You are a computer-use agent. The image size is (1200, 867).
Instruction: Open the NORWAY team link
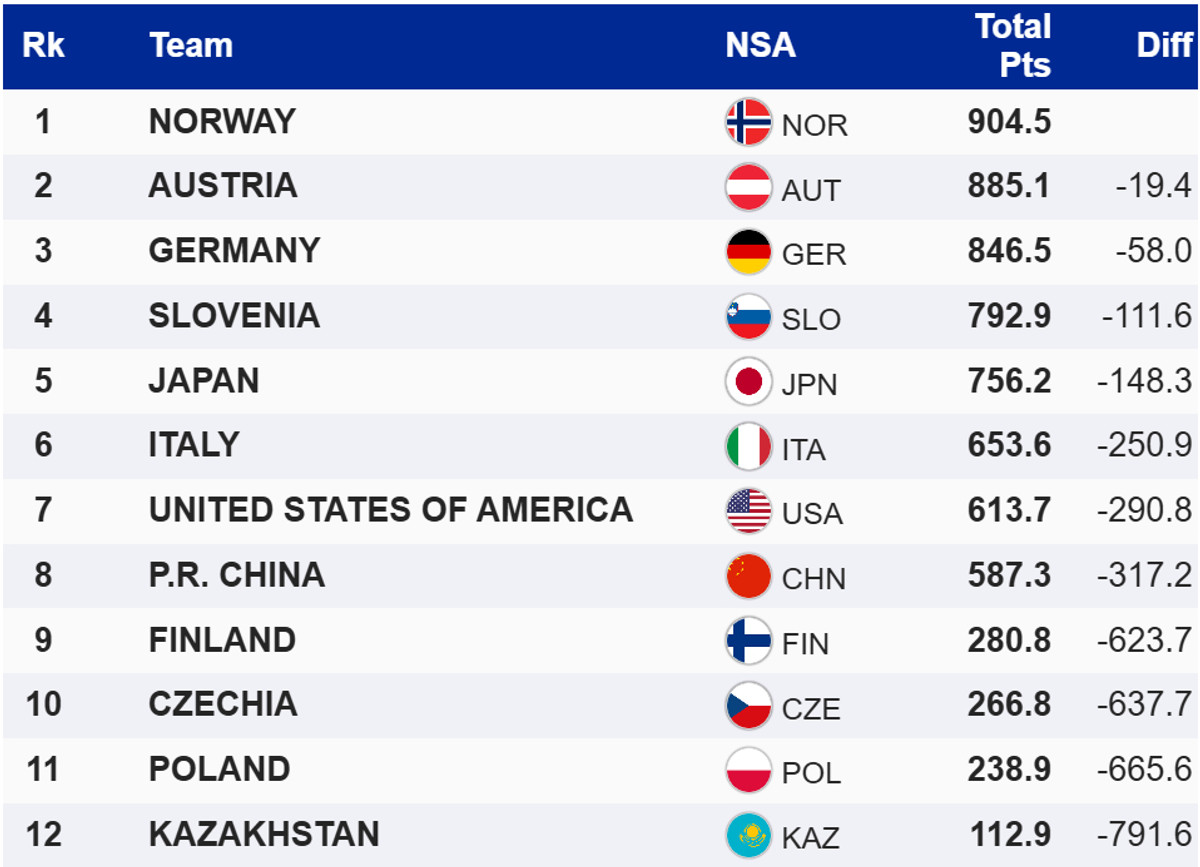[x=222, y=122]
